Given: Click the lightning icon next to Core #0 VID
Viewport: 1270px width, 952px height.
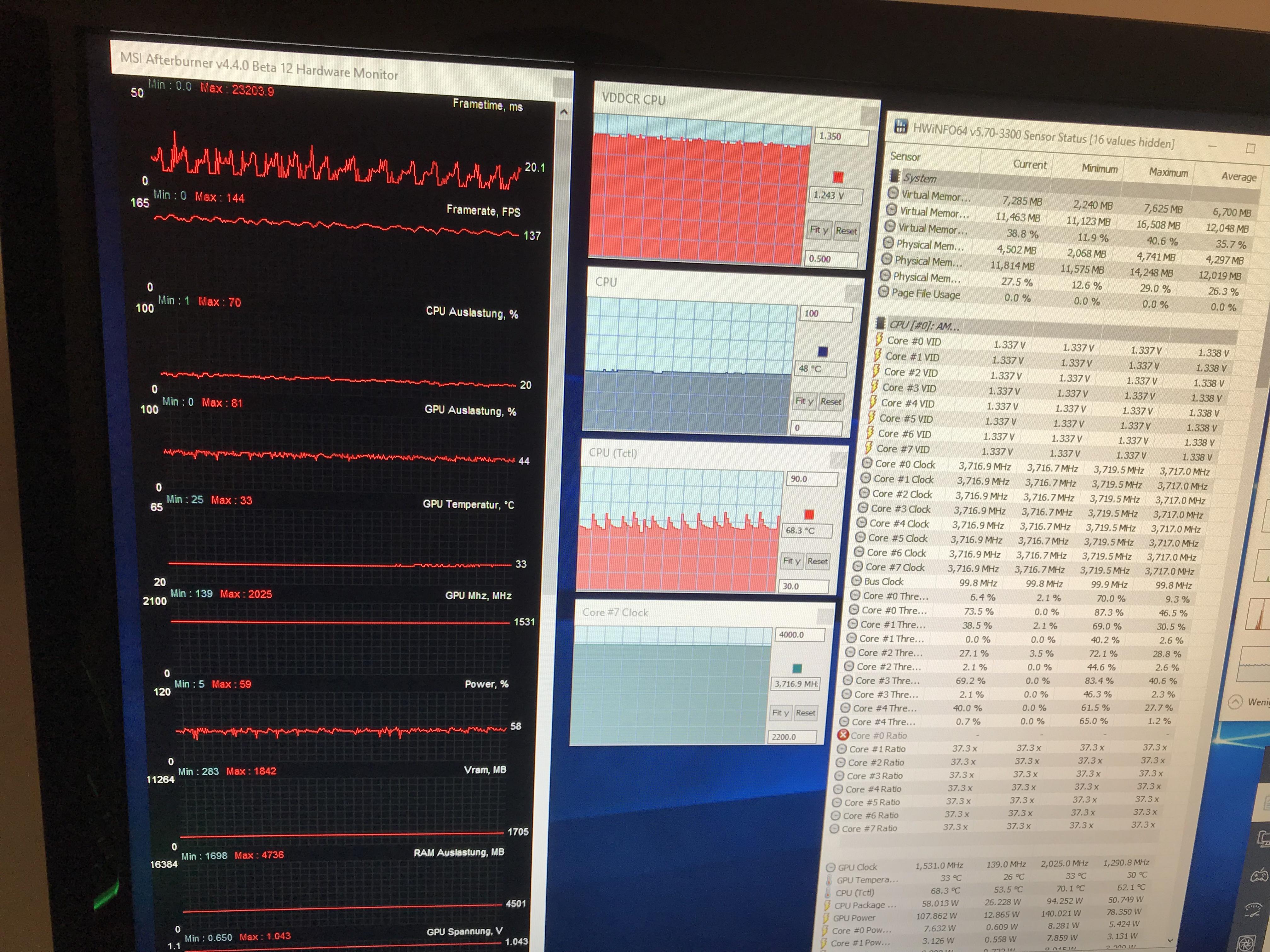Looking at the screenshot, I should coord(879,340).
